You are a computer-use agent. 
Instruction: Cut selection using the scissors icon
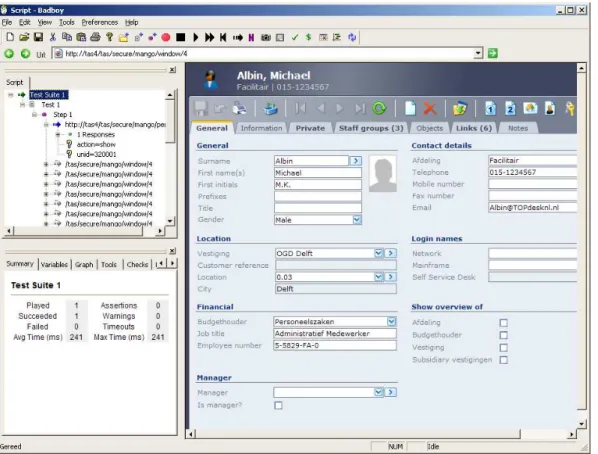pyautogui.click(x=53, y=37)
